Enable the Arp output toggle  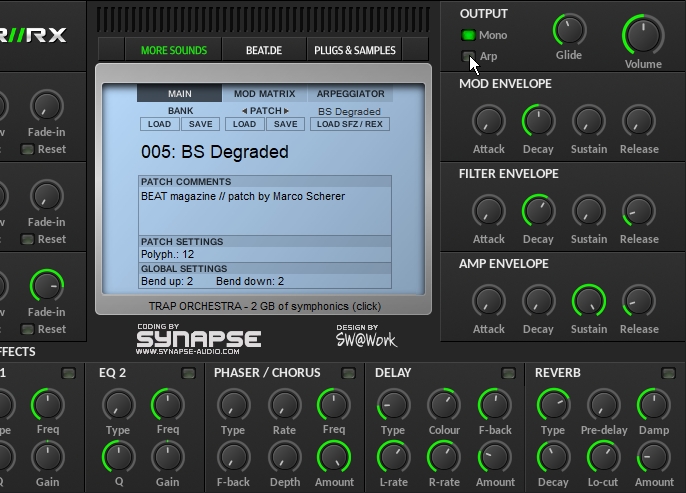(468, 57)
